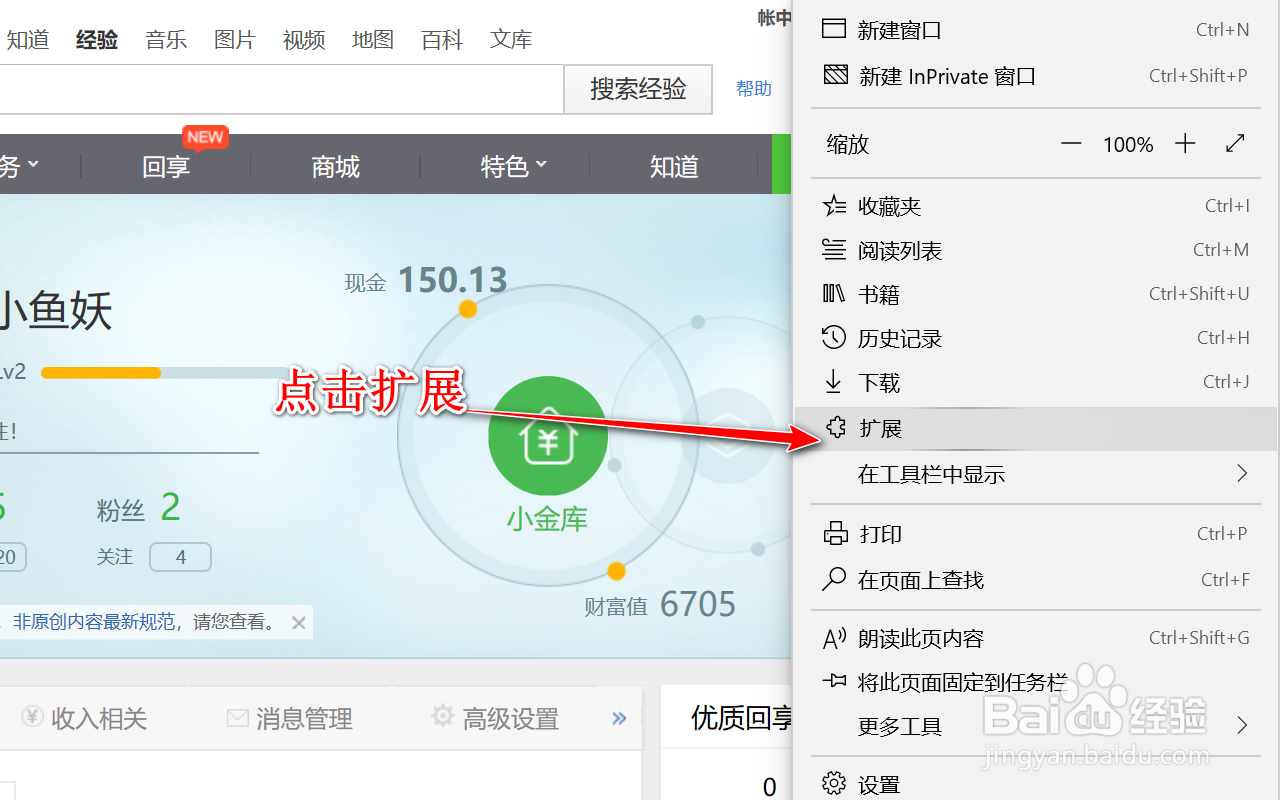The width and height of the screenshot is (1280, 800).
Task: Choose 在页面上查找 entry
Action: (1035, 580)
